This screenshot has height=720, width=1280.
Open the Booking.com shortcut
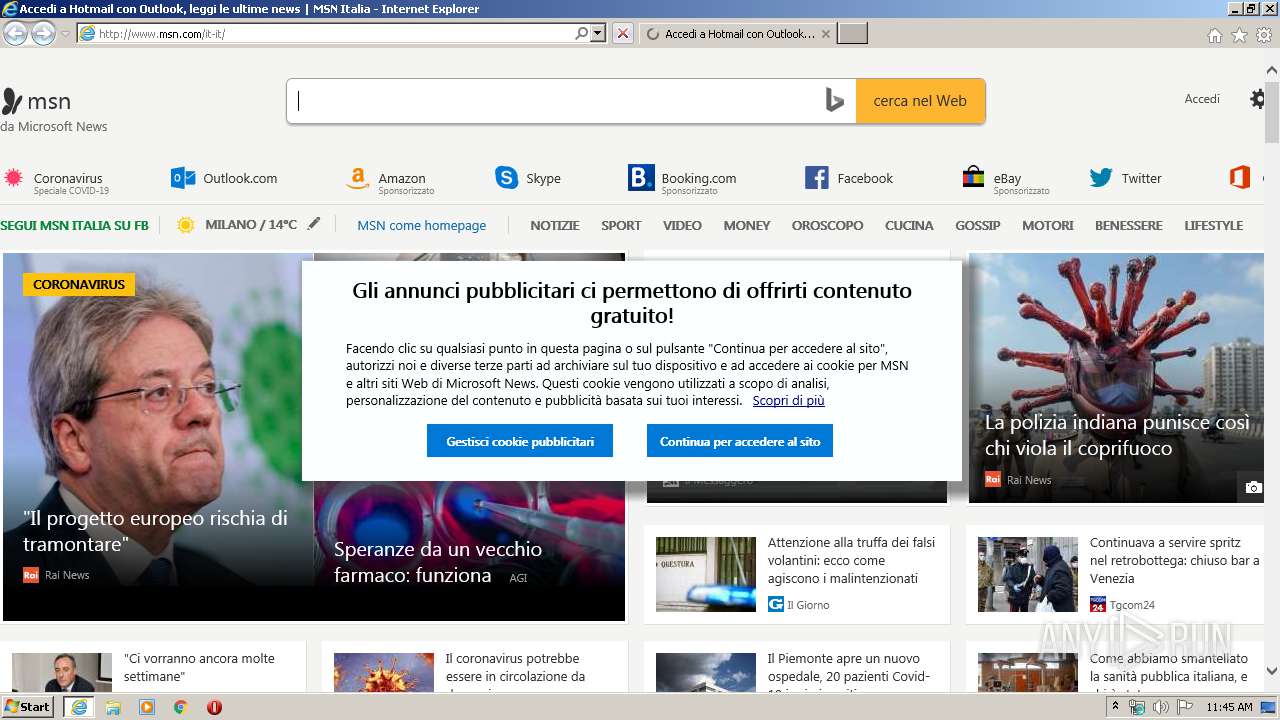click(682, 180)
